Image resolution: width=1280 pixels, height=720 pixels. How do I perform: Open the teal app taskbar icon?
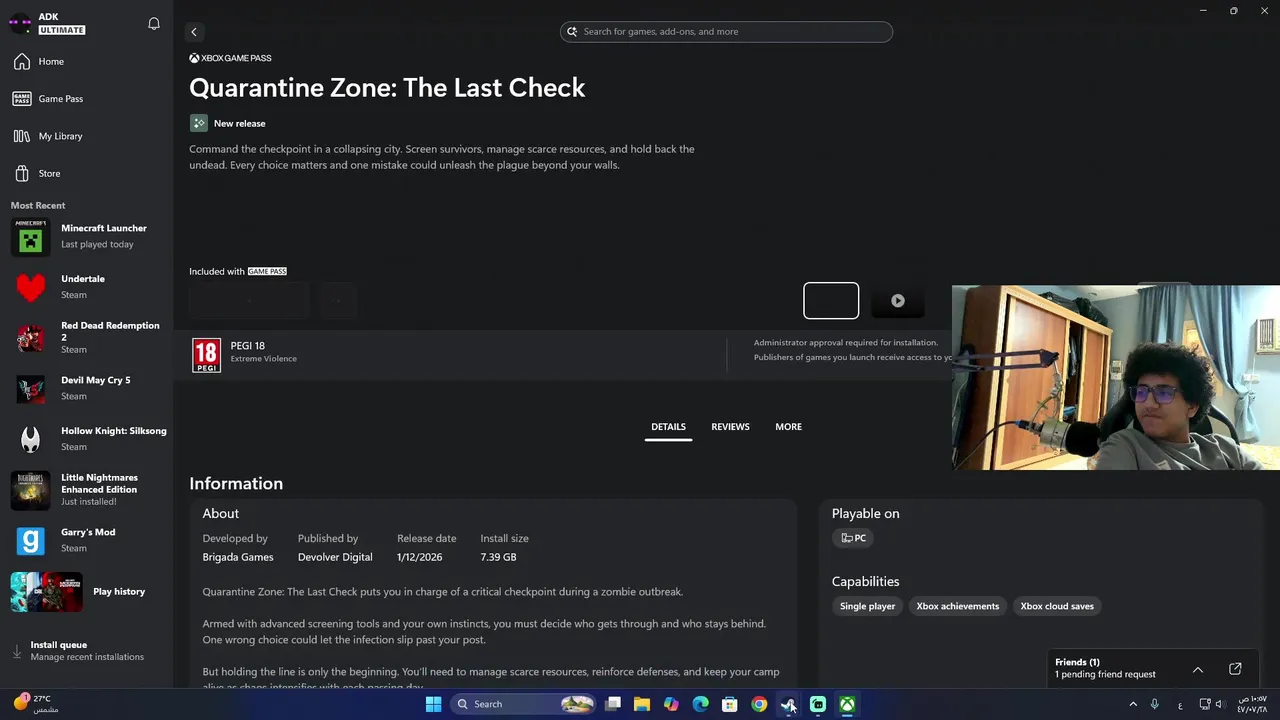coord(818,704)
